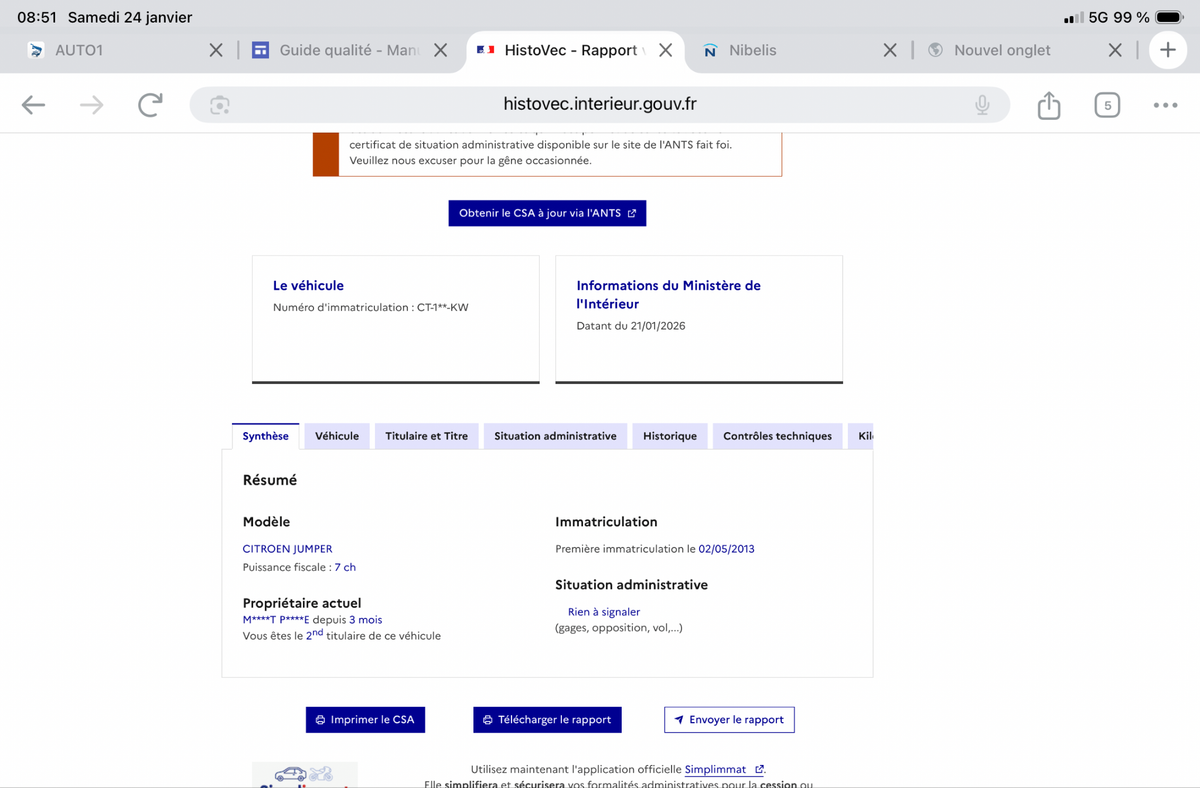Show open tabs counter (5)
The height and width of the screenshot is (788, 1200).
1107,105
